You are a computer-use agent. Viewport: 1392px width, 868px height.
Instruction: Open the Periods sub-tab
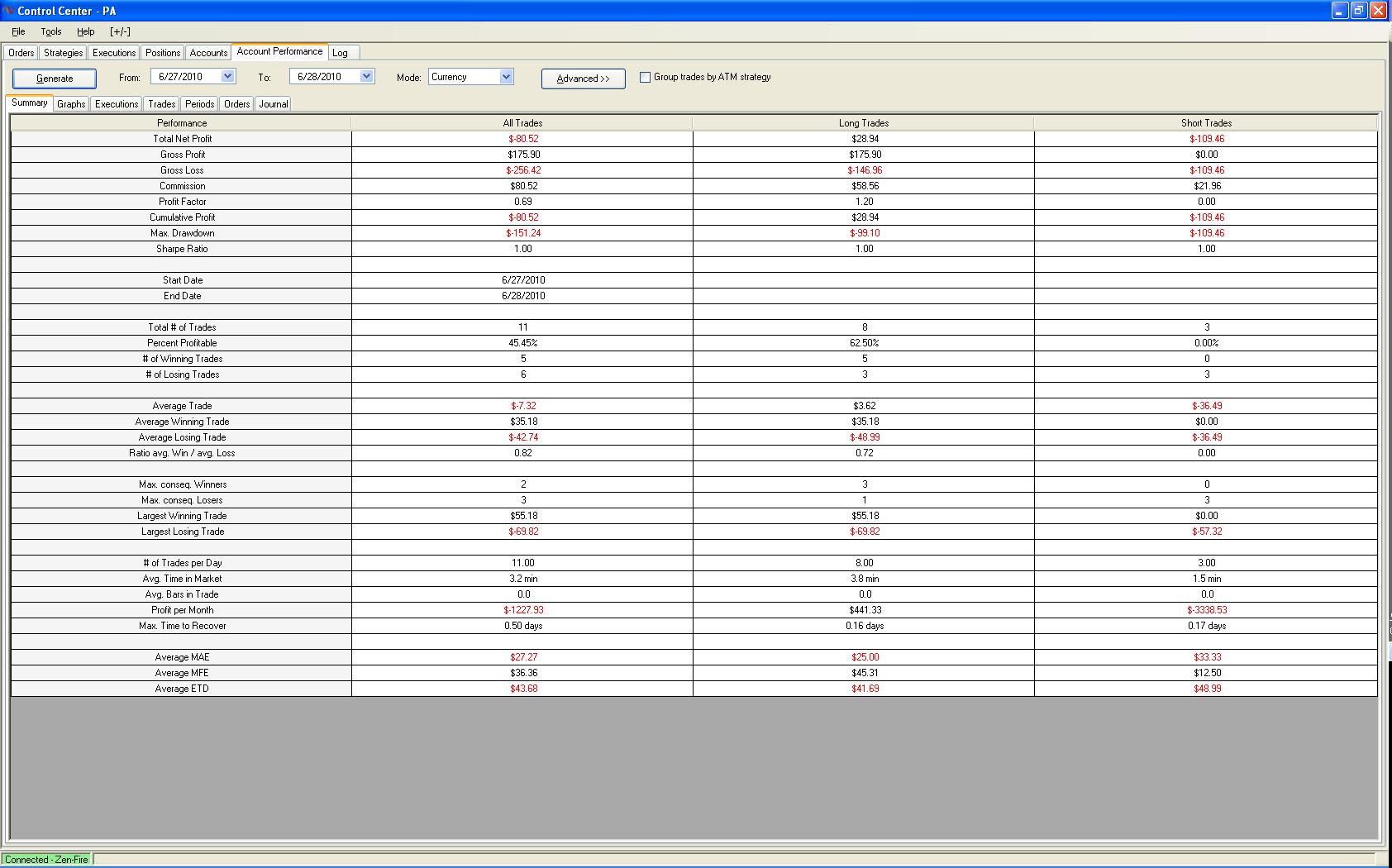(x=199, y=104)
